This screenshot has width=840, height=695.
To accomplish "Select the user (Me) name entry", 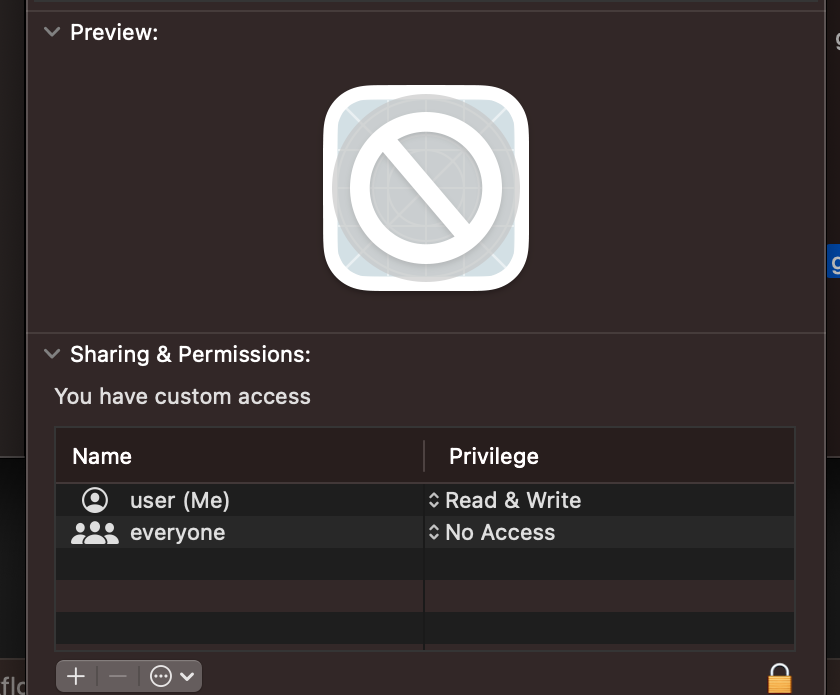I will pyautogui.click(x=180, y=500).
